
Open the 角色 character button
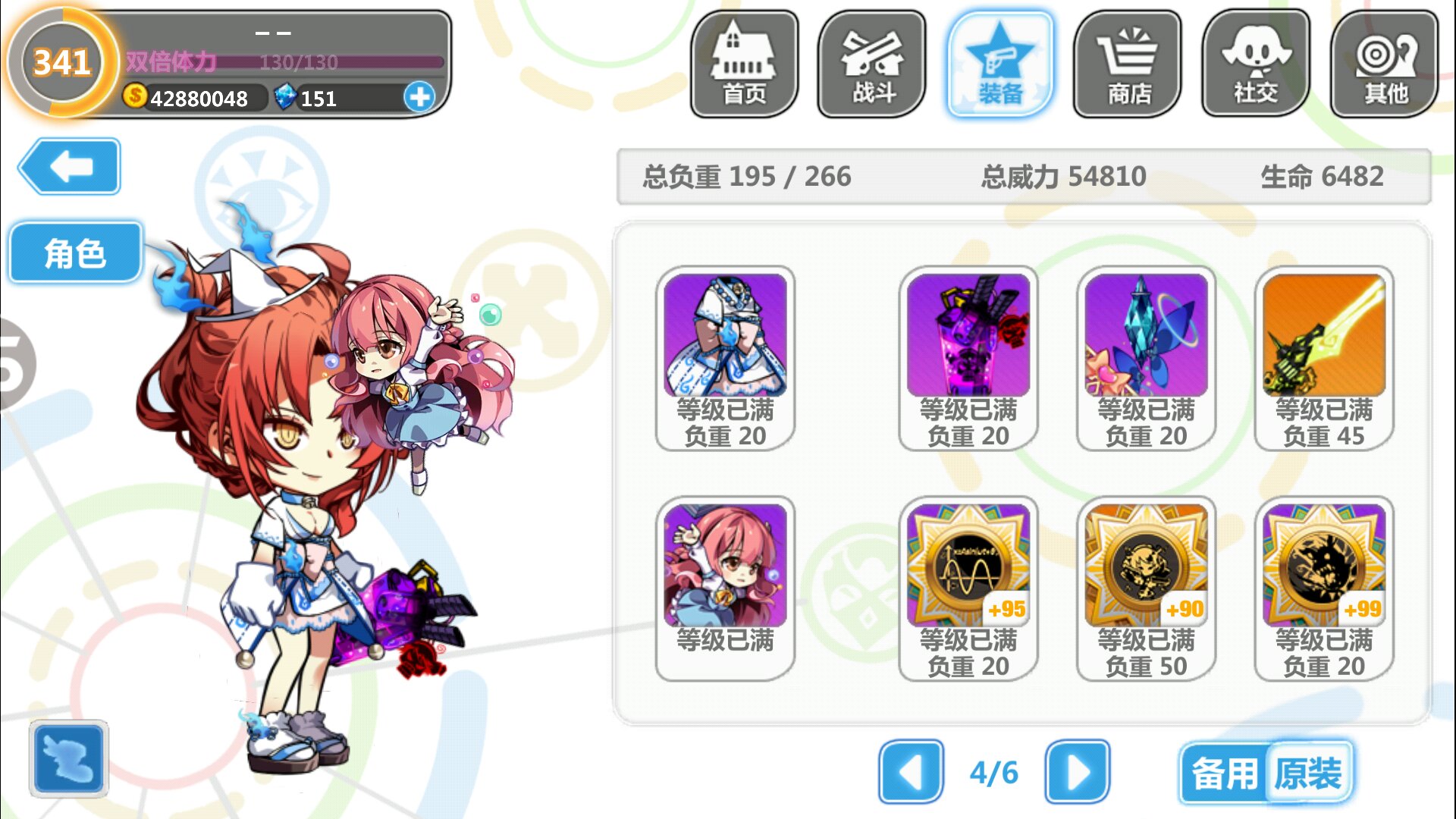pos(75,253)
